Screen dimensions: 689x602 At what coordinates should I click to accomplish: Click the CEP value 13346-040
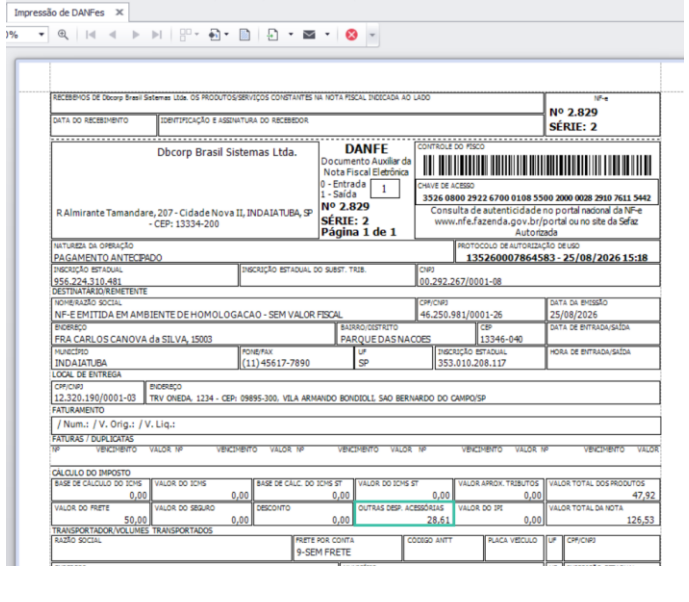pos(501,339)
